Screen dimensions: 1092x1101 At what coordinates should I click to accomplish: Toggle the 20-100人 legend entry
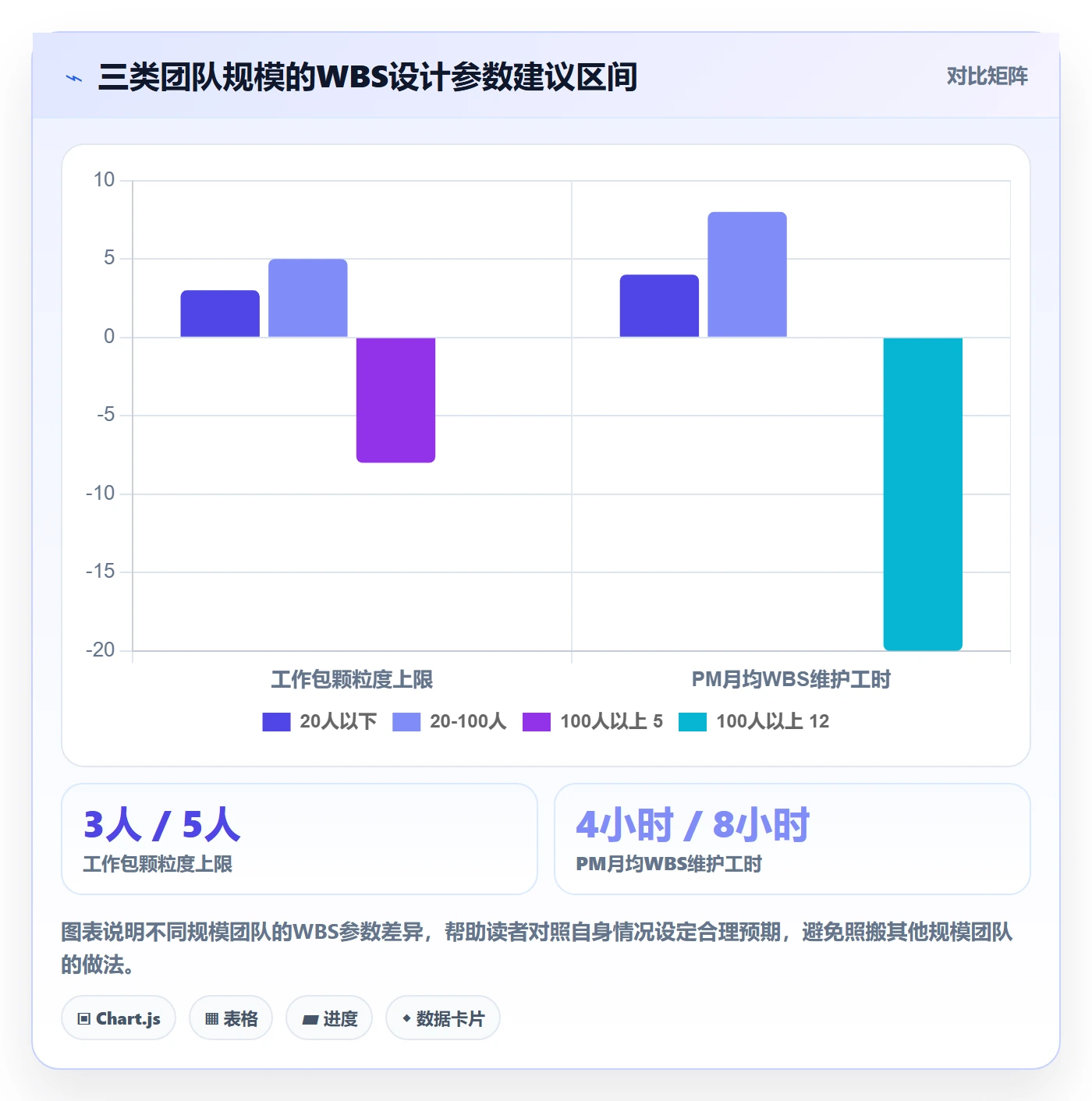tap(449, 721)
